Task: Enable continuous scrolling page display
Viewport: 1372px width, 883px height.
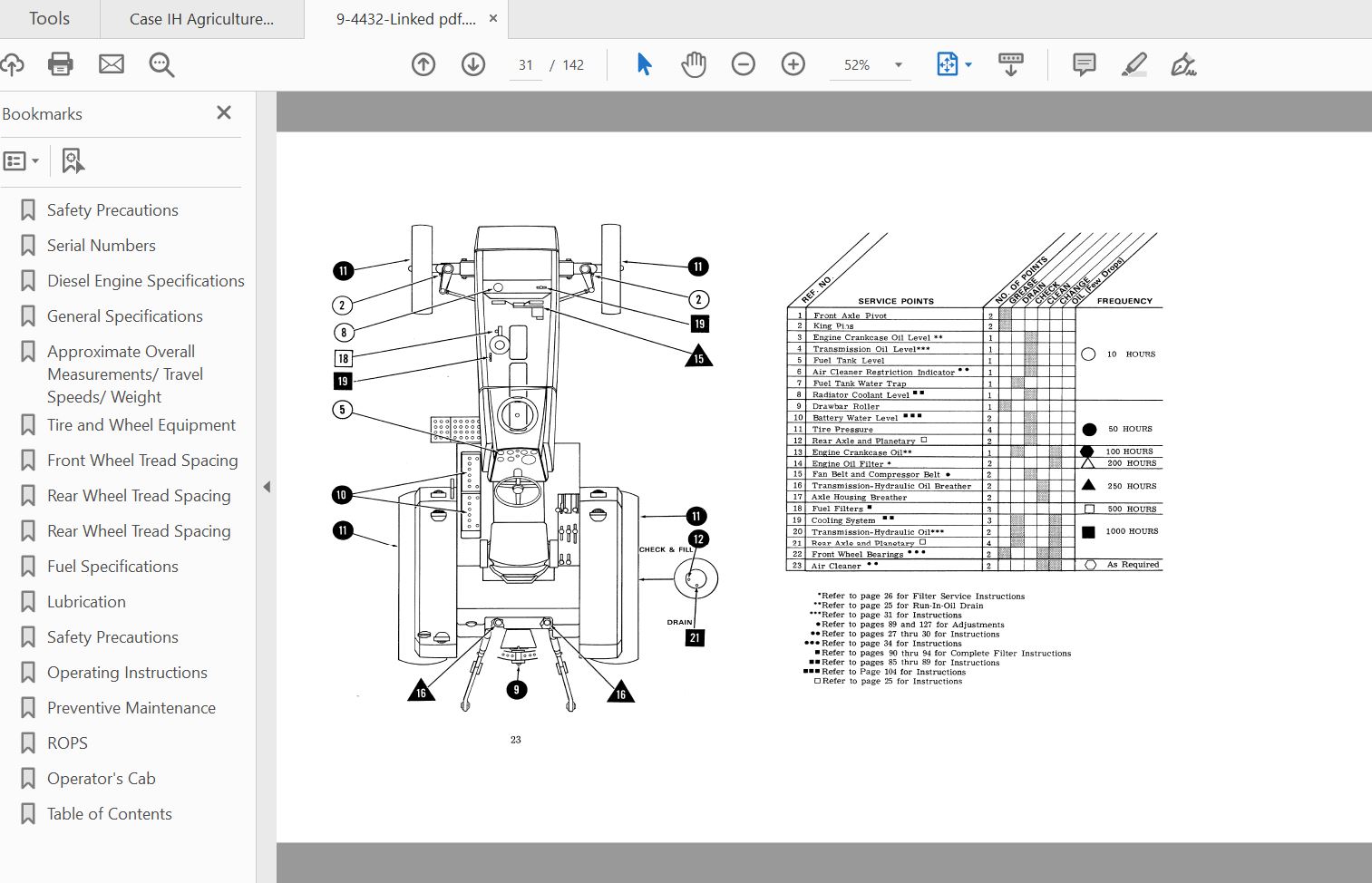Action: [x=1010, y=64]
